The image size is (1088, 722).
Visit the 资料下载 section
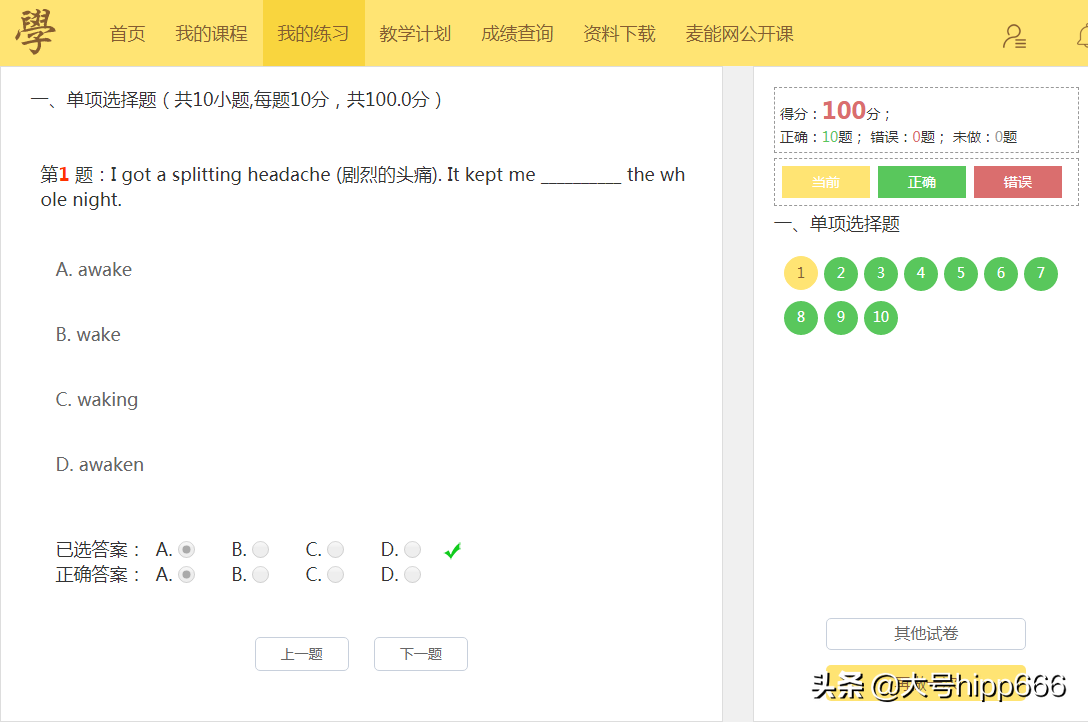(x=619, y=33)
